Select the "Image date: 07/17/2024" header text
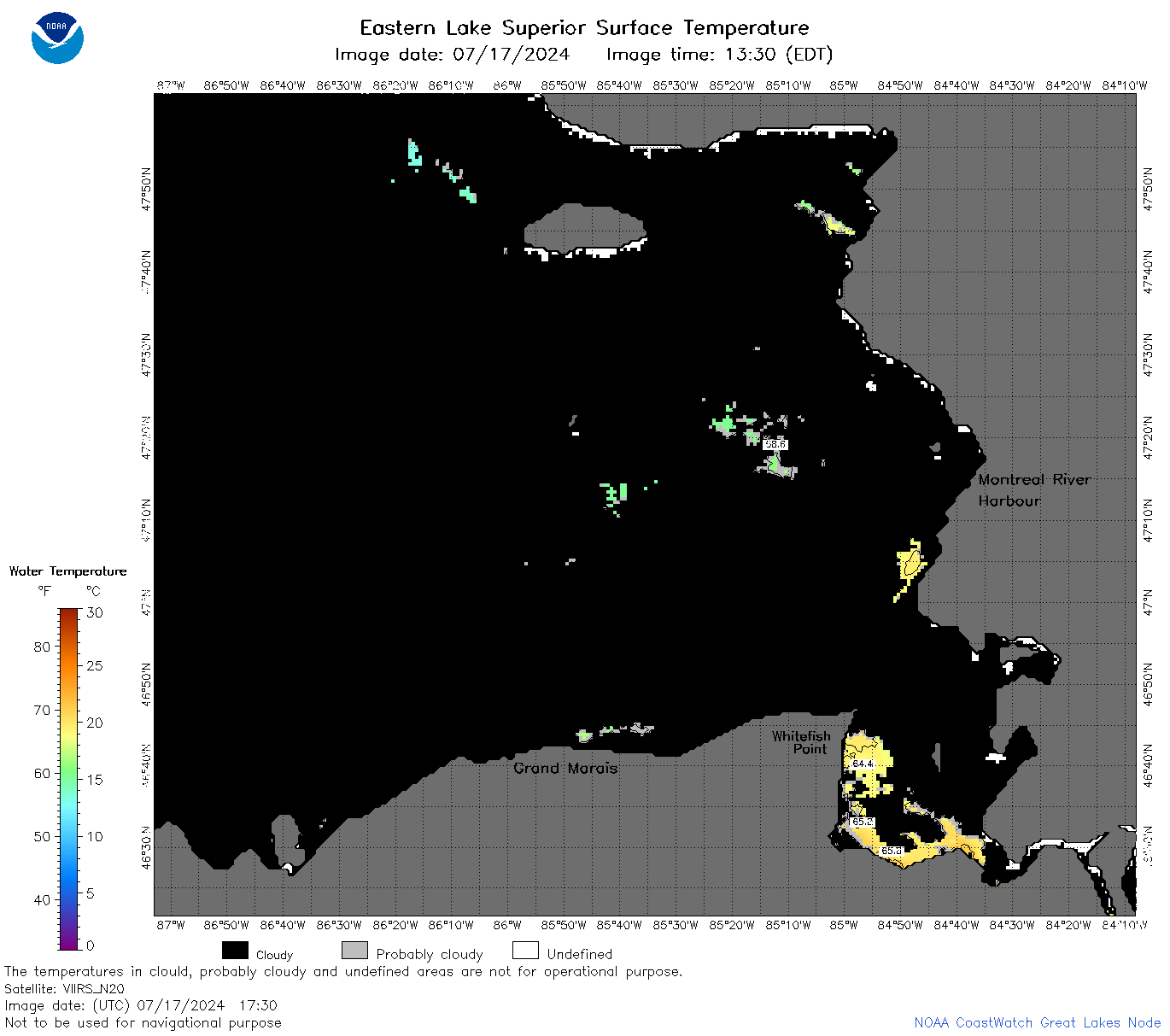 [452, 55]
